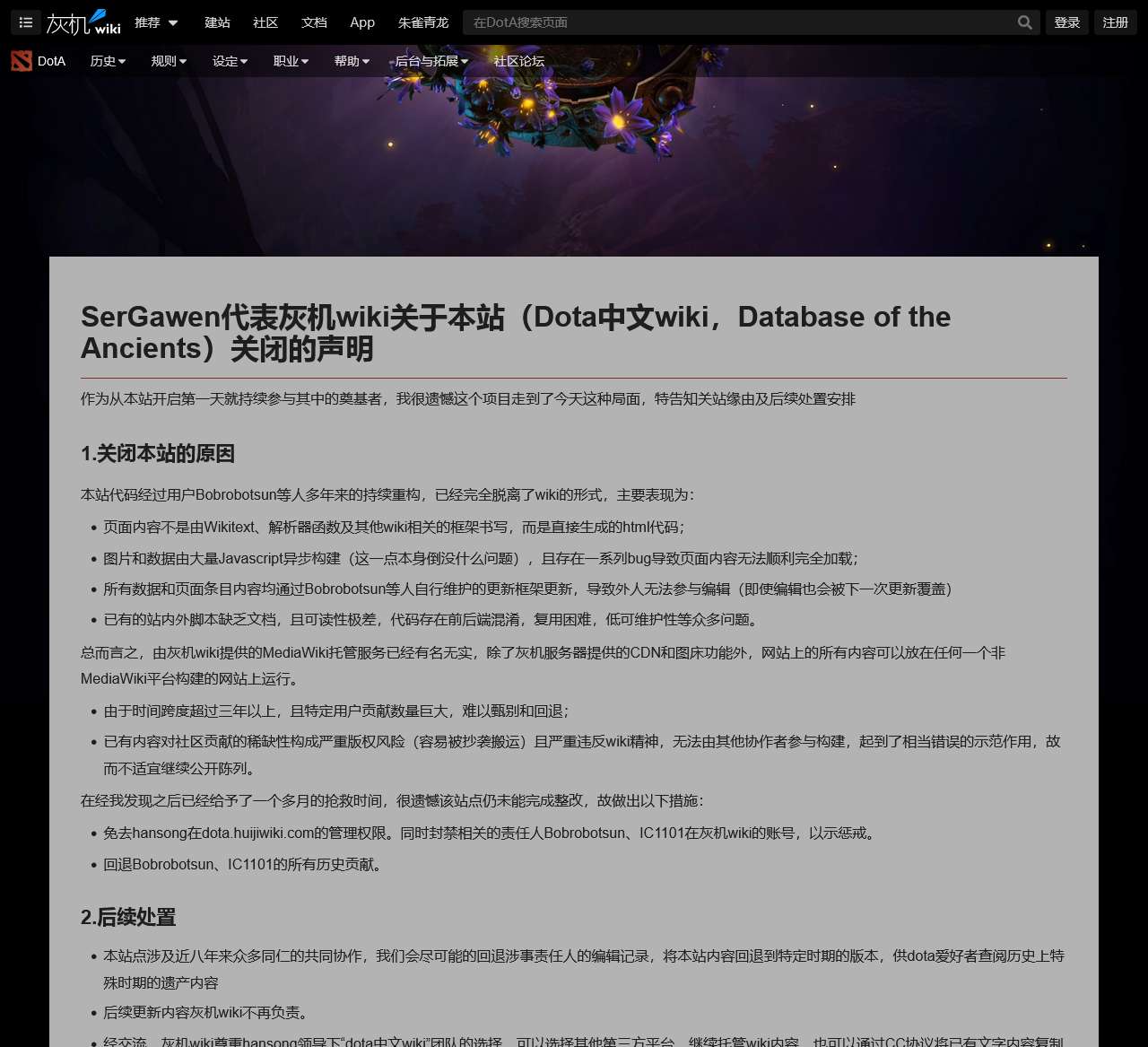Open the 朱雀青龙 top menu item
Screen dimensions: 1148x1047
423,22
